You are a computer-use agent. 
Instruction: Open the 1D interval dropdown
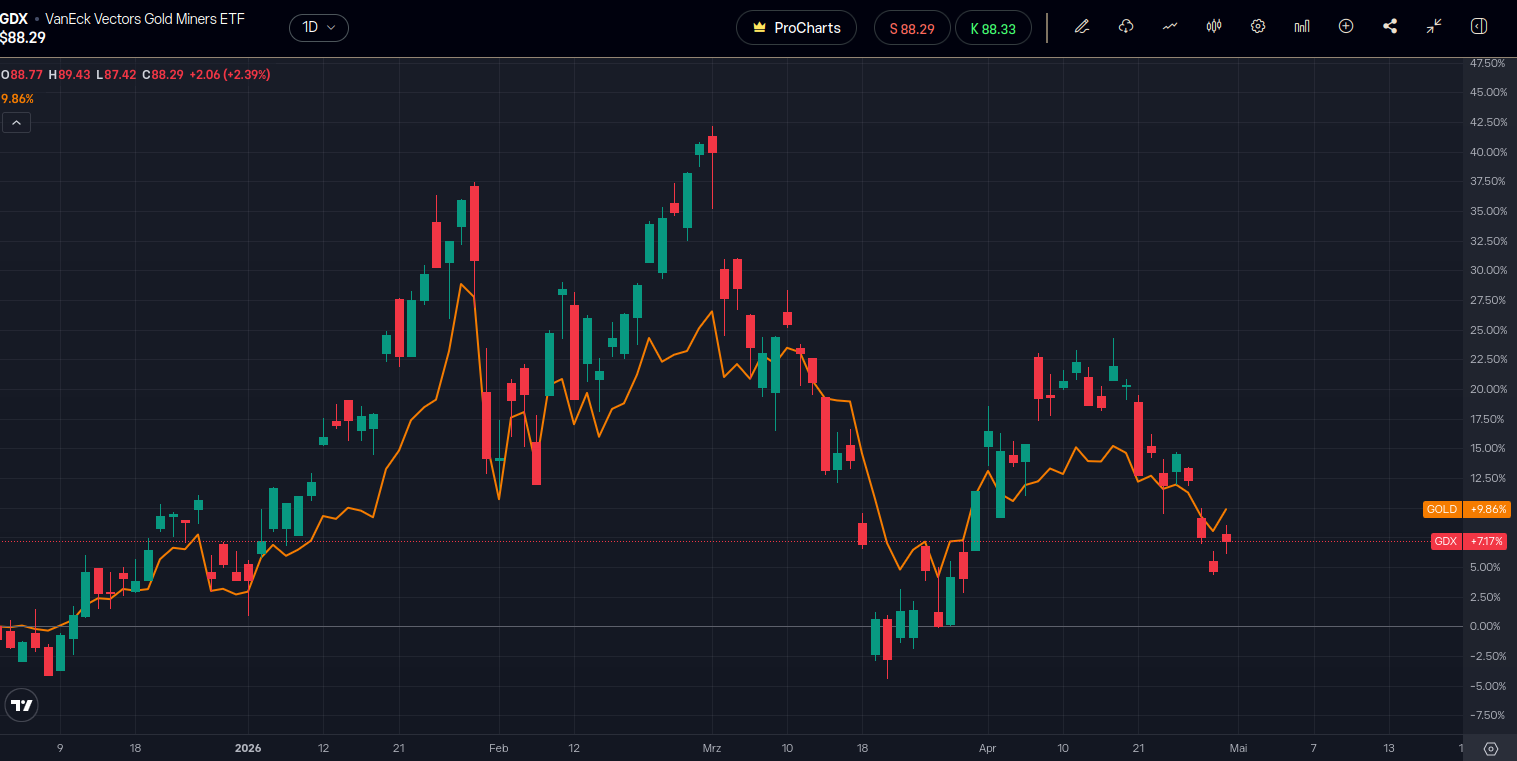pyautogui.click(x=319, y=28)
